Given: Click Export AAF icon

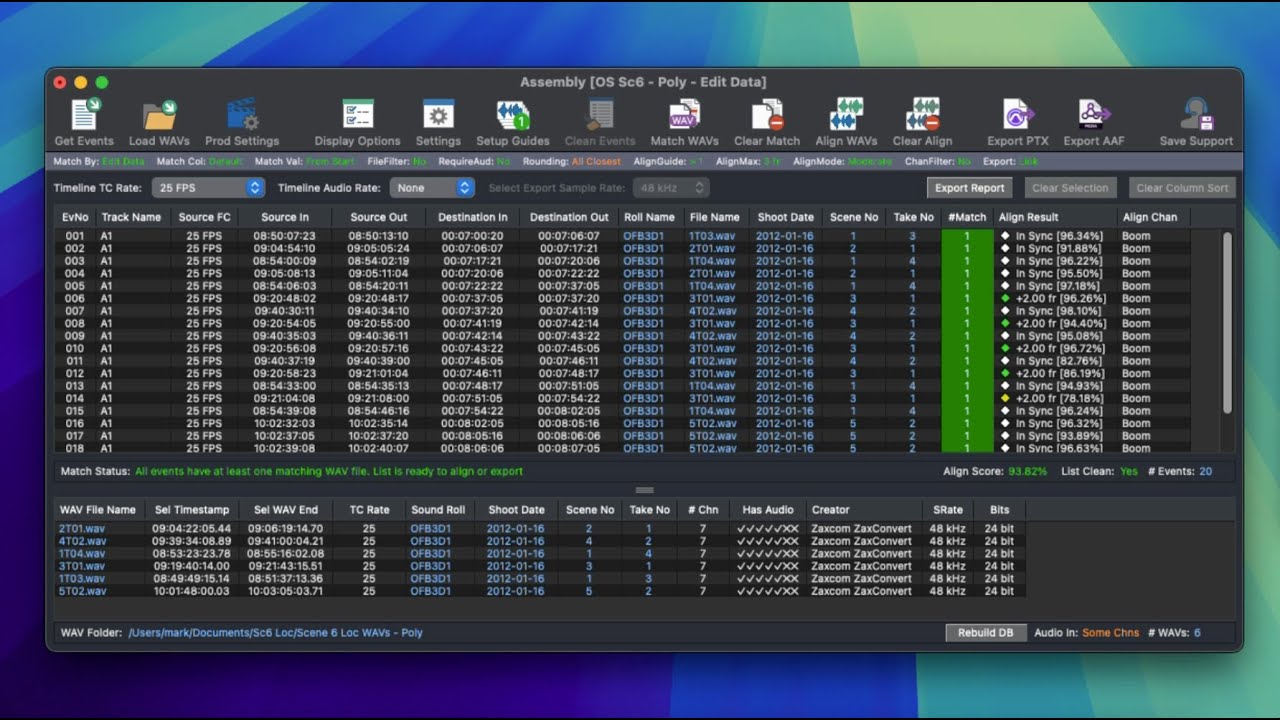Looking at the screenshot, I should (1094, 115).
